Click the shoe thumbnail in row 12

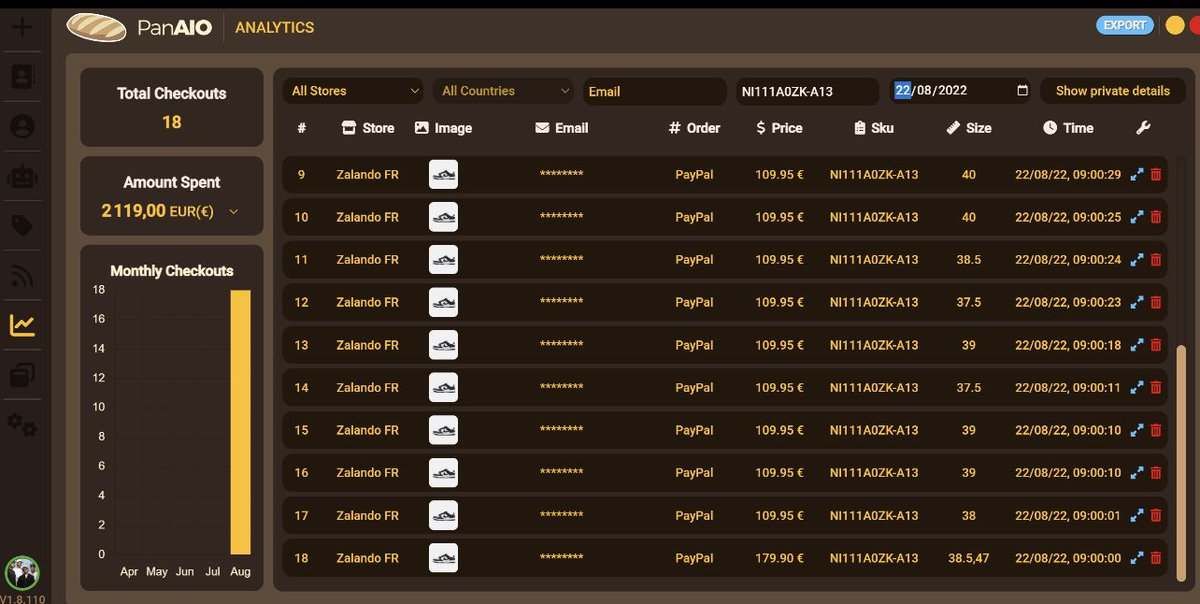pyautogui.click(x=443, y=302)
